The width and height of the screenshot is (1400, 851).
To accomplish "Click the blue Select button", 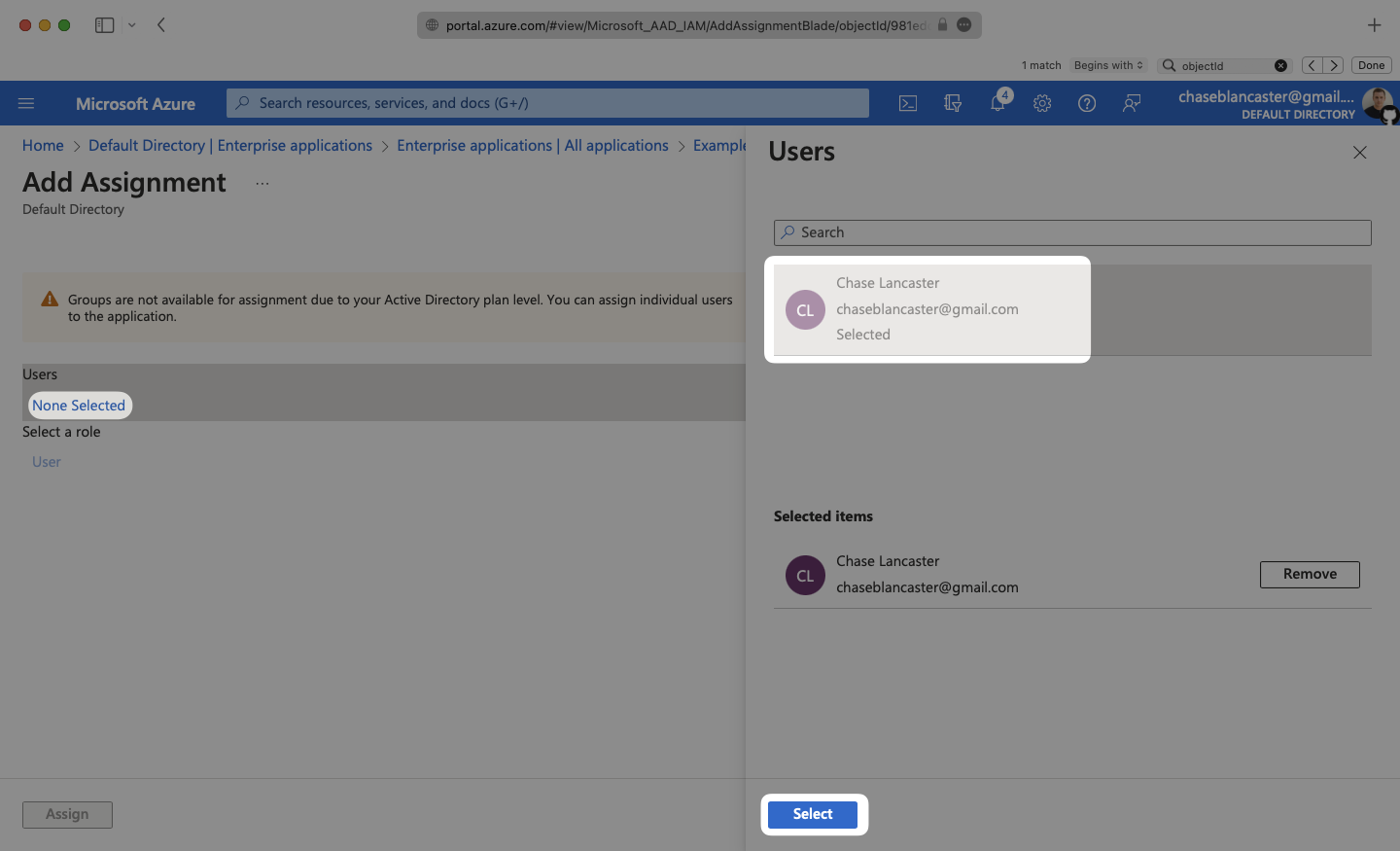I will [813, 815].
